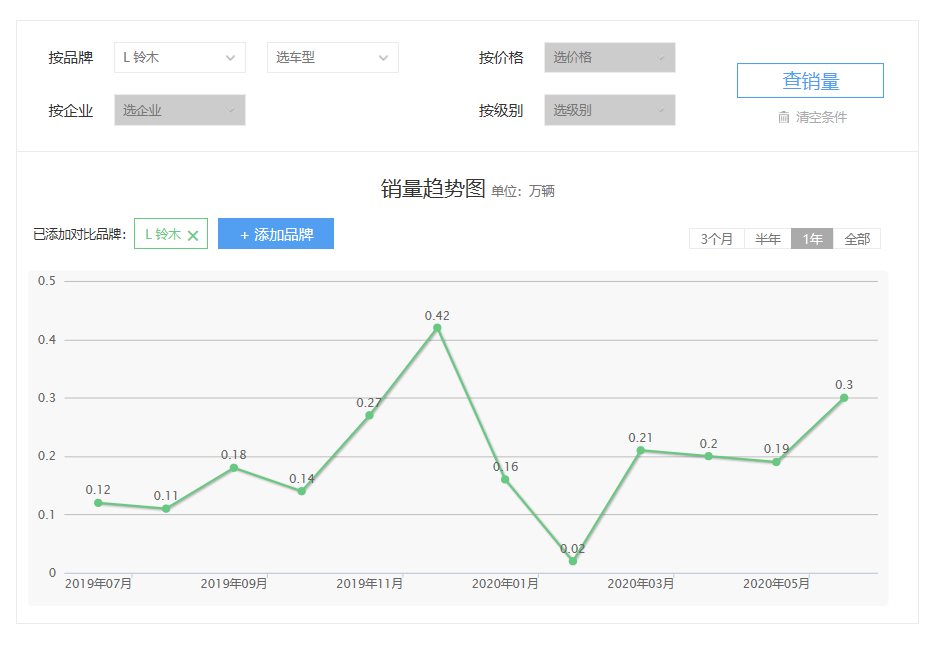
Task: Remove the 铃木 comparison brand tag
Action: coord(193,235)
